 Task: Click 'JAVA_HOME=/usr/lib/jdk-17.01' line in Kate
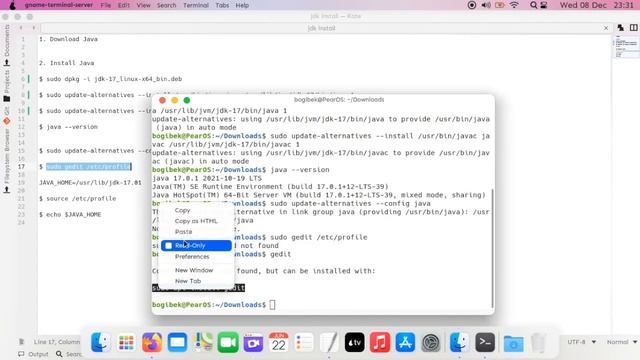click(x=90, y=182)
